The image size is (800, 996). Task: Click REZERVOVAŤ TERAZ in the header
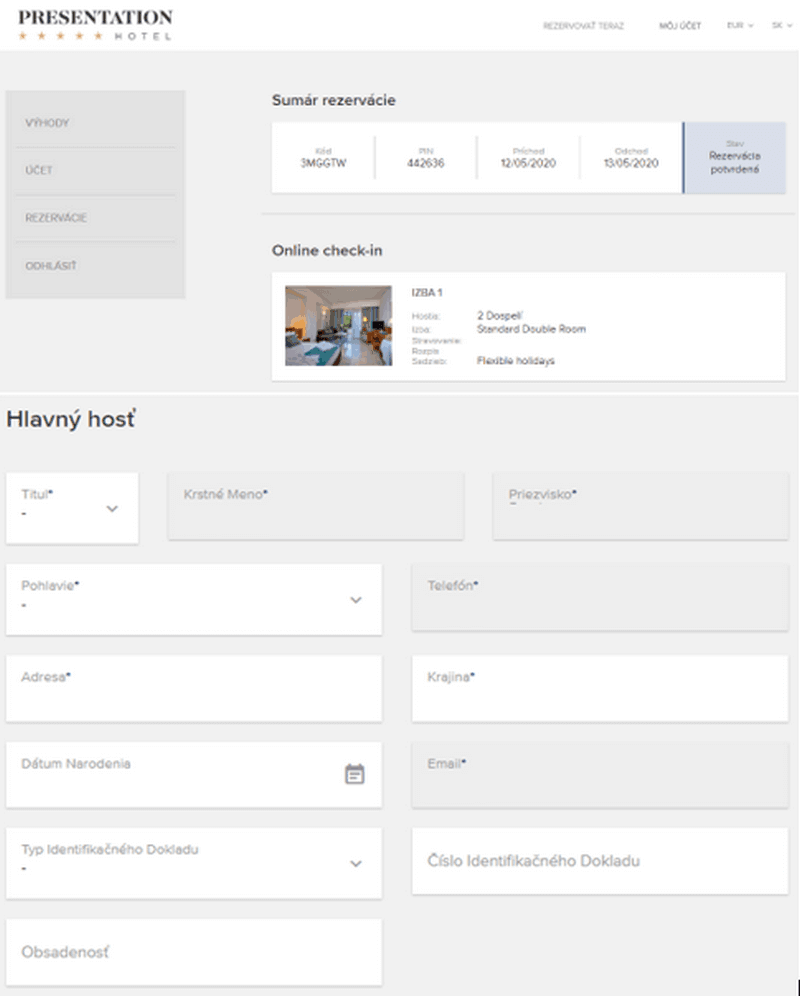coord(583,26)
